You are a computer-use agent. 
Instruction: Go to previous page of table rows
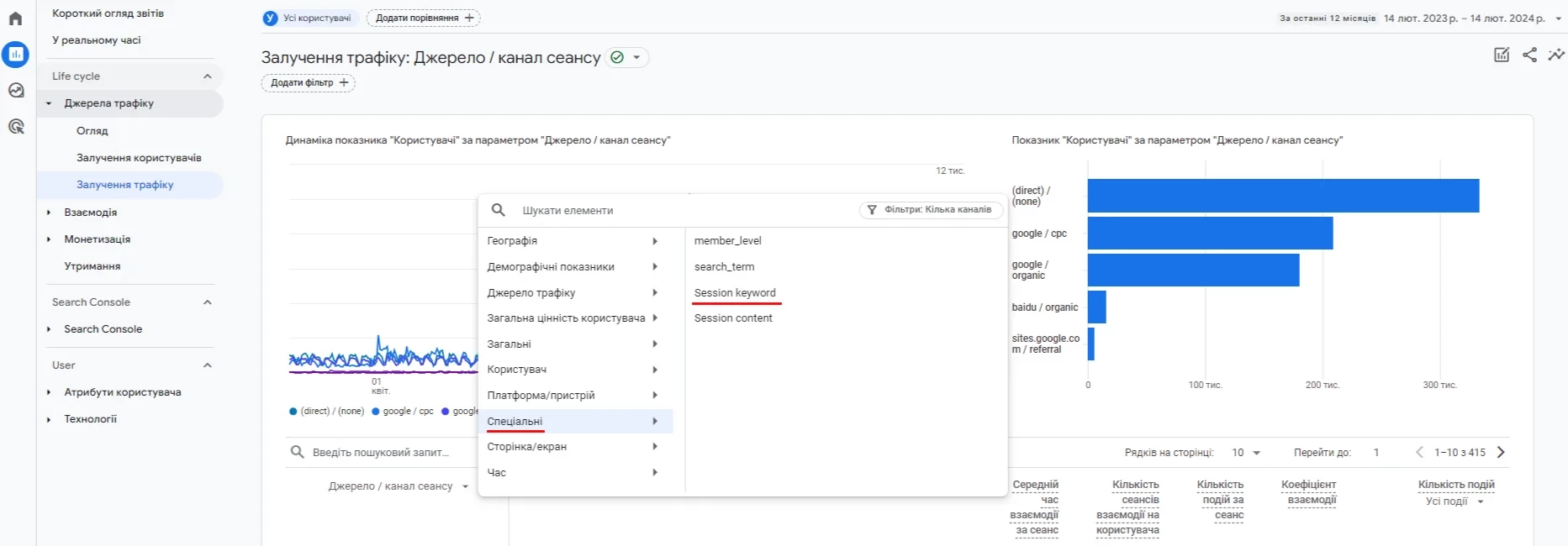point(1419,452)
